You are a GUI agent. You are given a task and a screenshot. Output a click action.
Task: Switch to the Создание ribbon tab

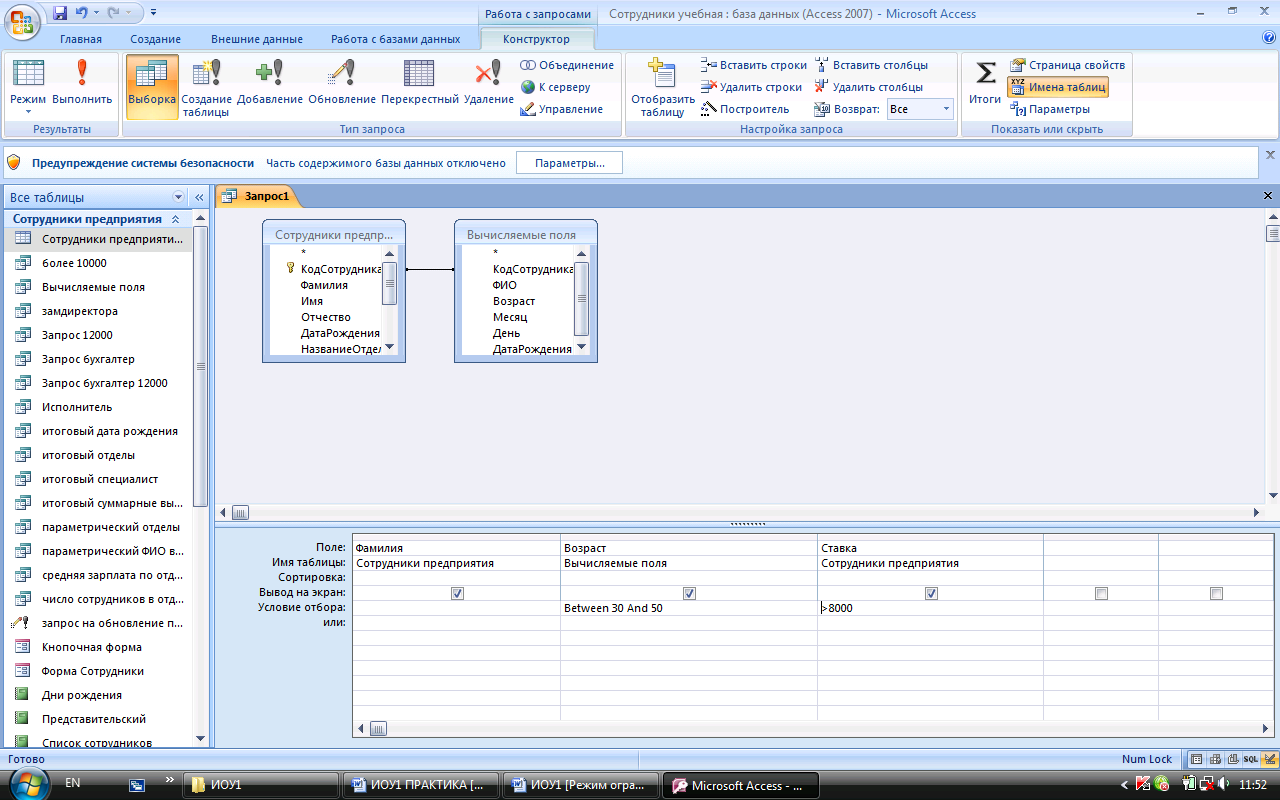coord(155,39)
